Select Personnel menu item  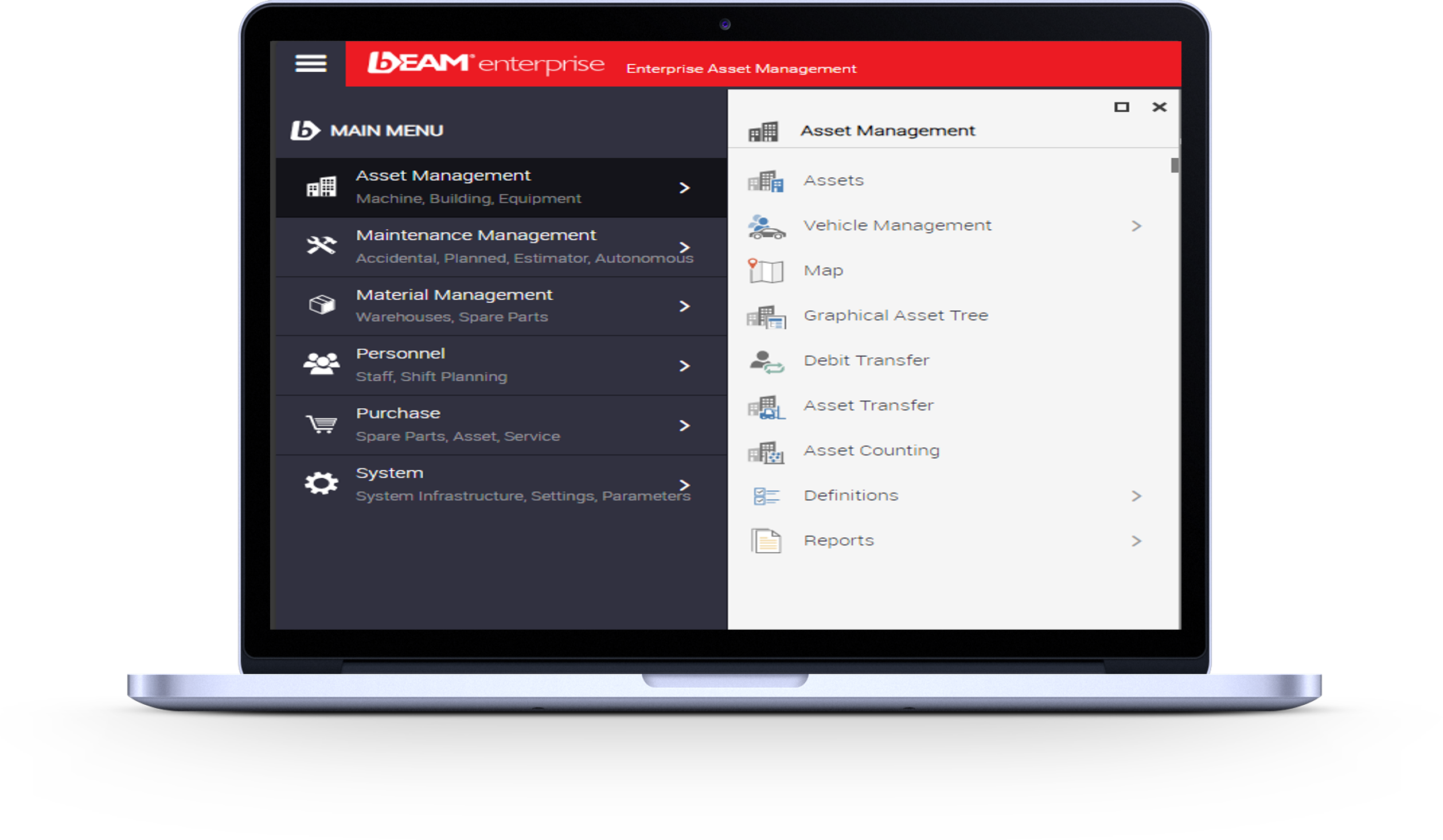501,366
